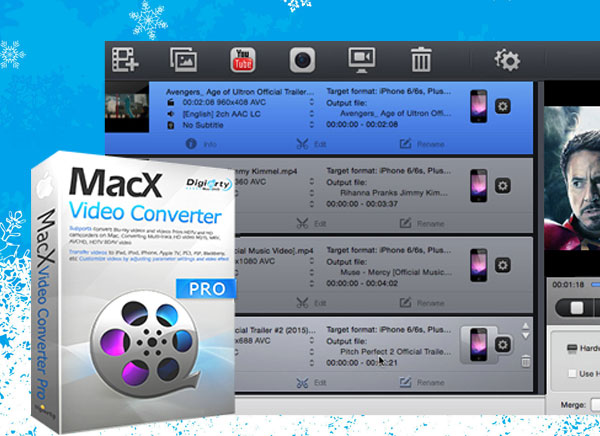Toggle the Use H... checkbox

(x=572, y=373)
